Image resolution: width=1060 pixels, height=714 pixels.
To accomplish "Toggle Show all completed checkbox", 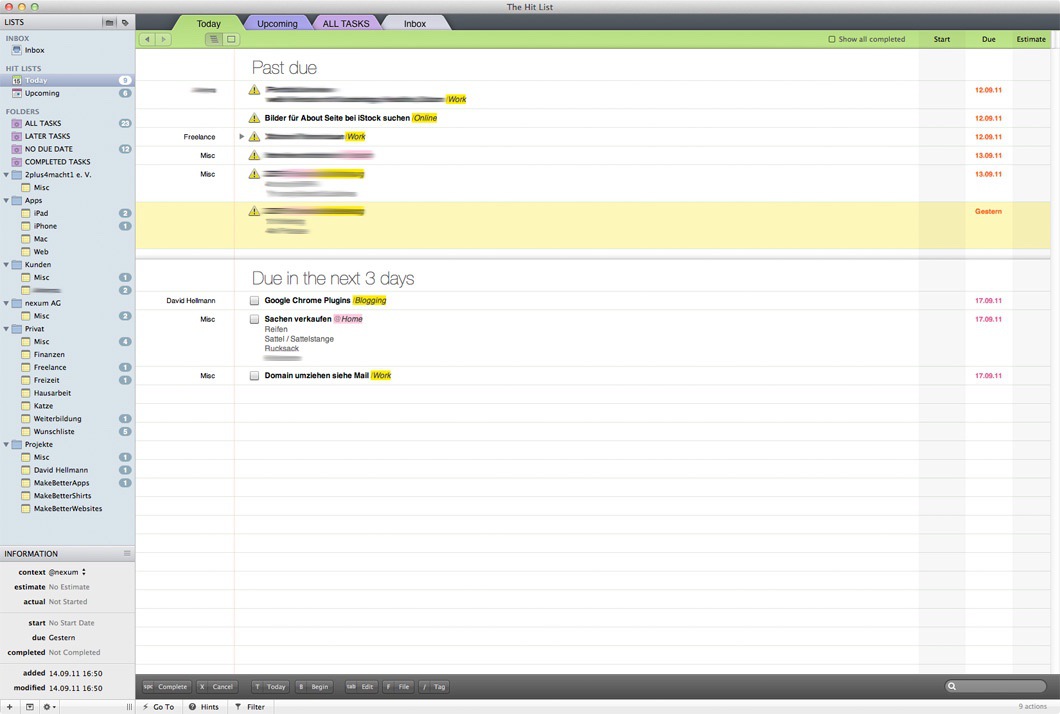I will (832, 39).
